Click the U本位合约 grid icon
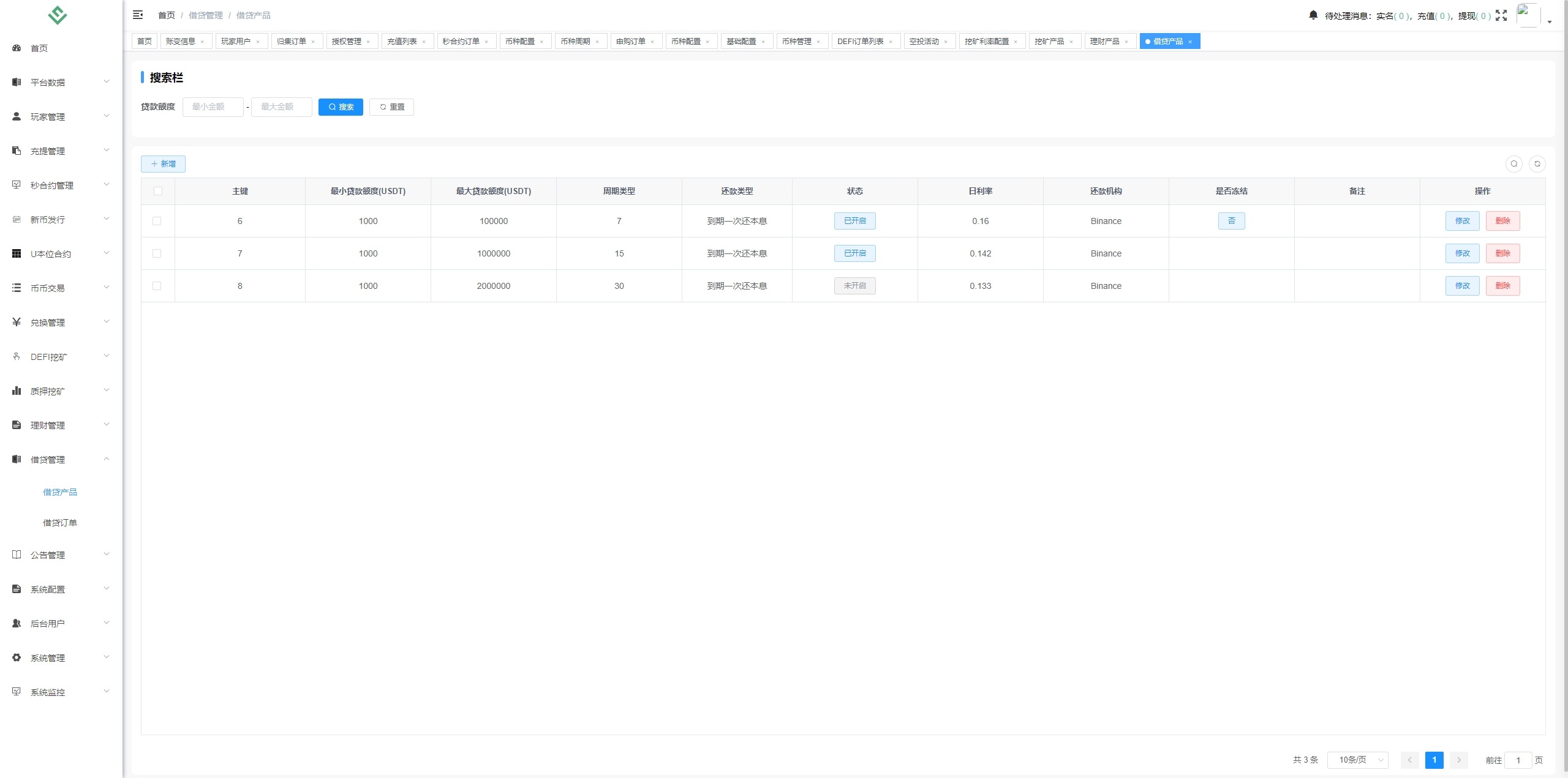This screenshot has width=1568, height=778. 17,253
